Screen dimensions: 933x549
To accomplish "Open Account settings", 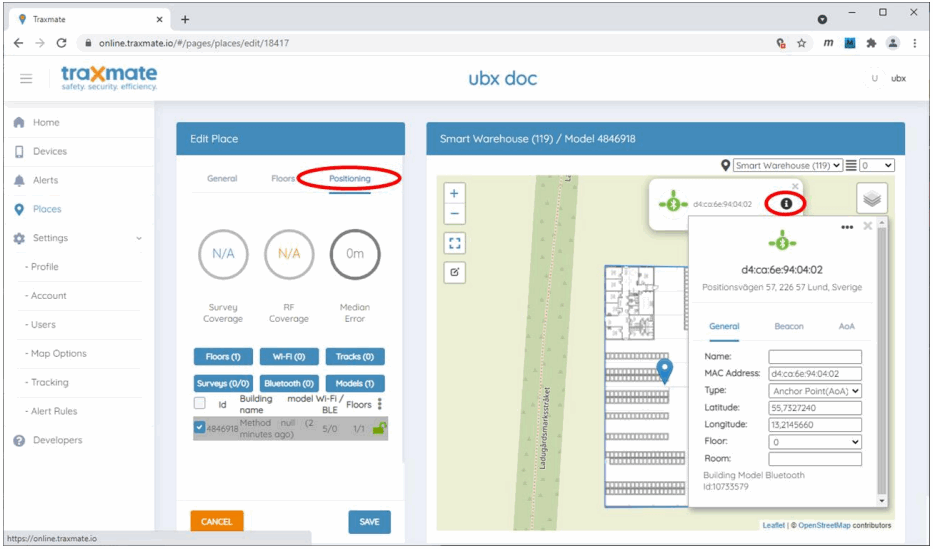I will (48, 296).
